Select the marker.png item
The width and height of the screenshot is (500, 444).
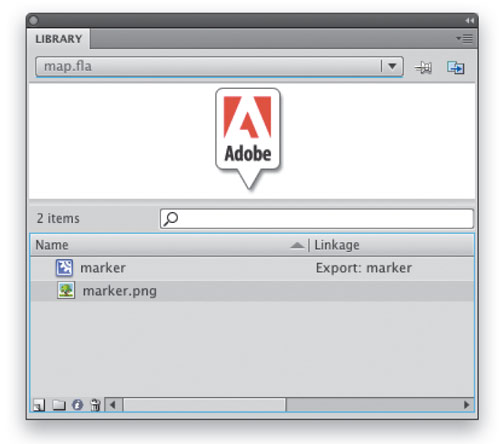[252, 291]
